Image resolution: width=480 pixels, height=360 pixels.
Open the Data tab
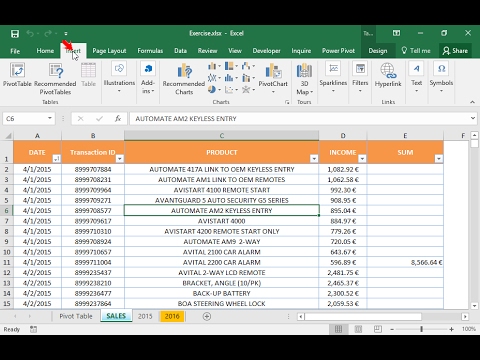[x=180, y=51]
